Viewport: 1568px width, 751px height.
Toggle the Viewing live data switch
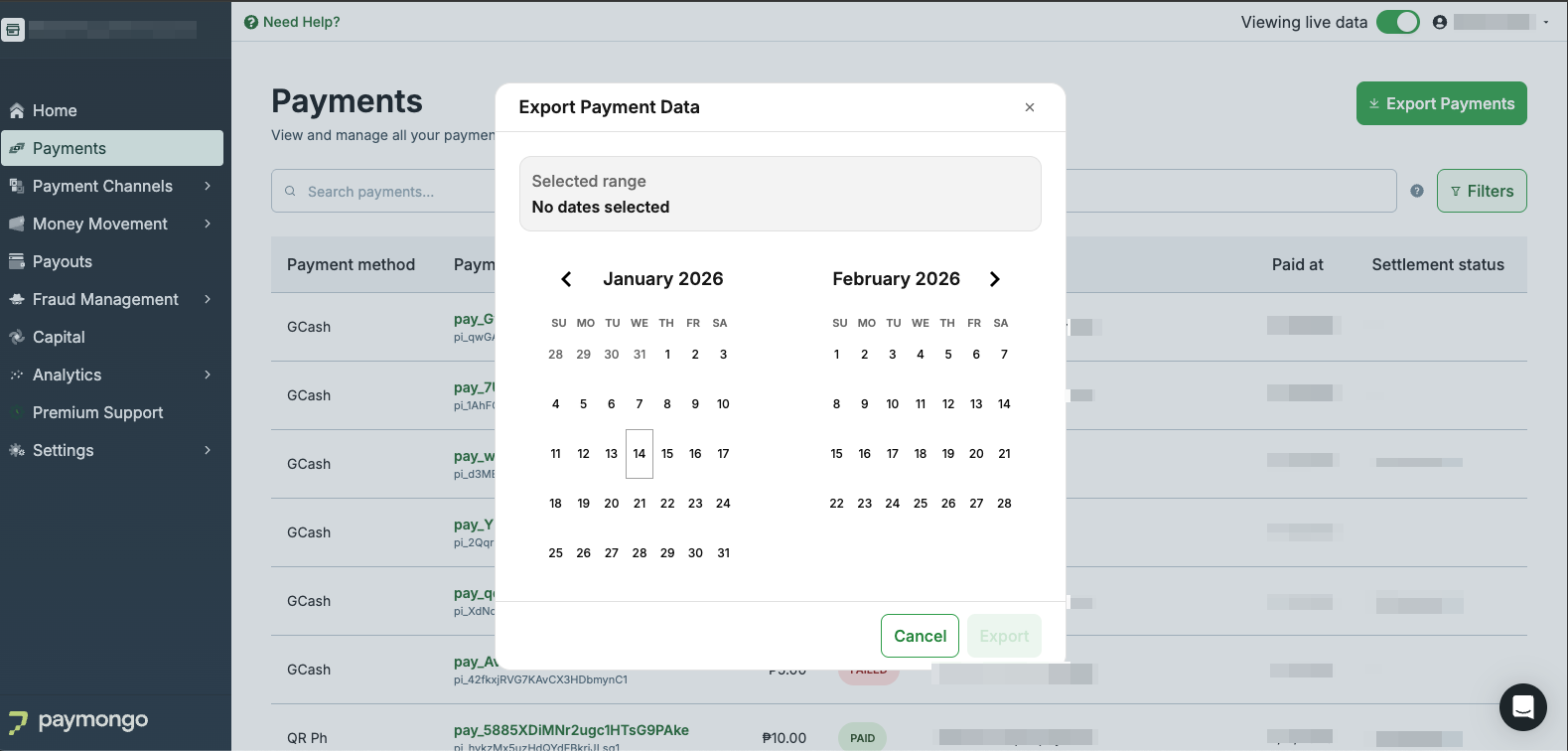[1398, 22]
